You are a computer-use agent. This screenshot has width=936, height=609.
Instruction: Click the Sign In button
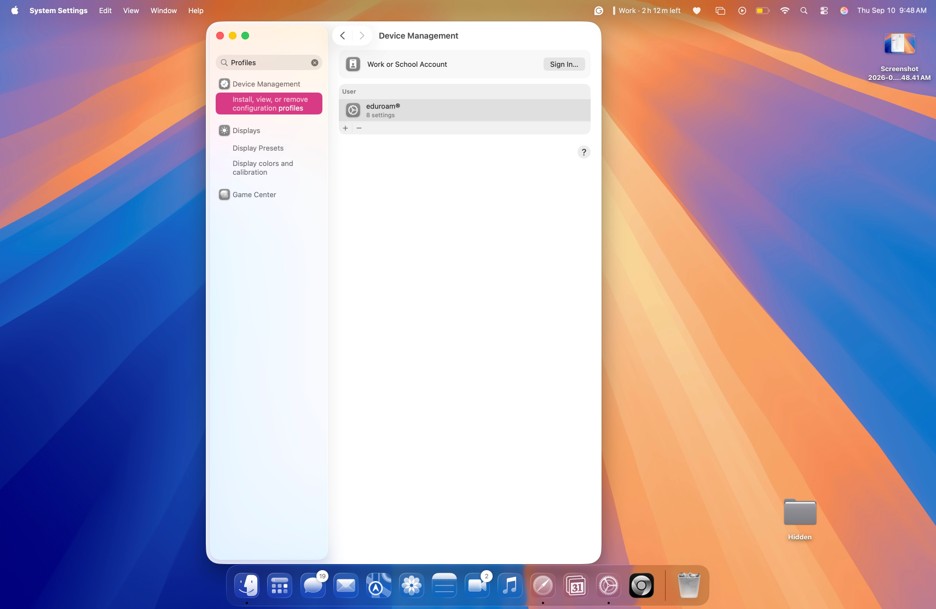[564, 64]
